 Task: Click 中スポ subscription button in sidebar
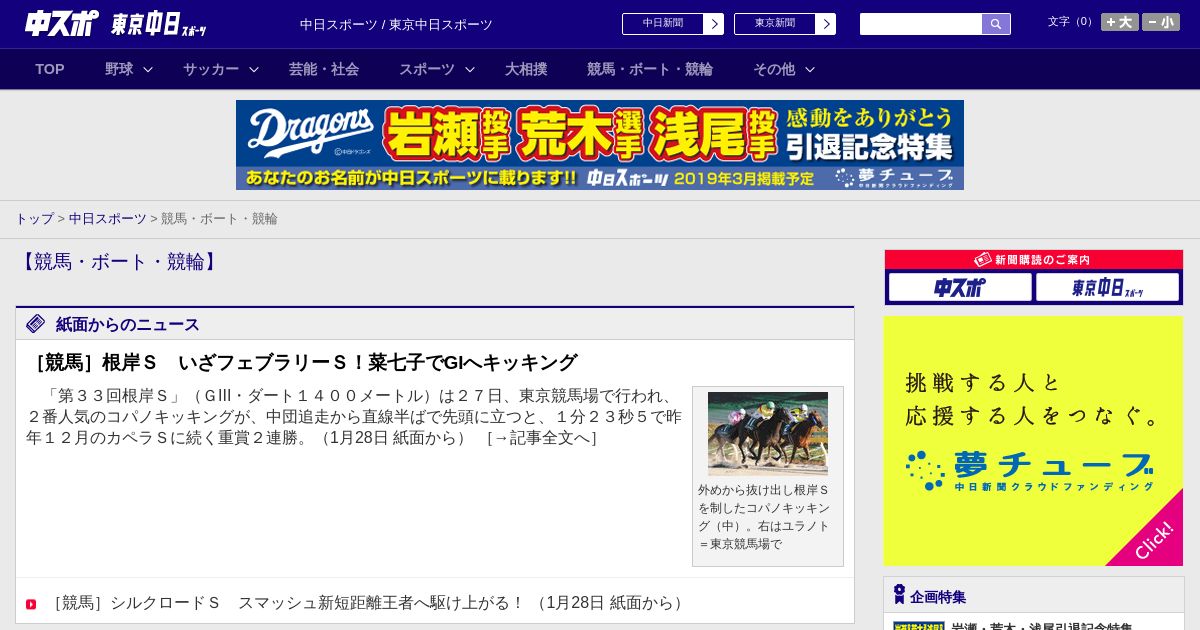(x=960, y=288)
